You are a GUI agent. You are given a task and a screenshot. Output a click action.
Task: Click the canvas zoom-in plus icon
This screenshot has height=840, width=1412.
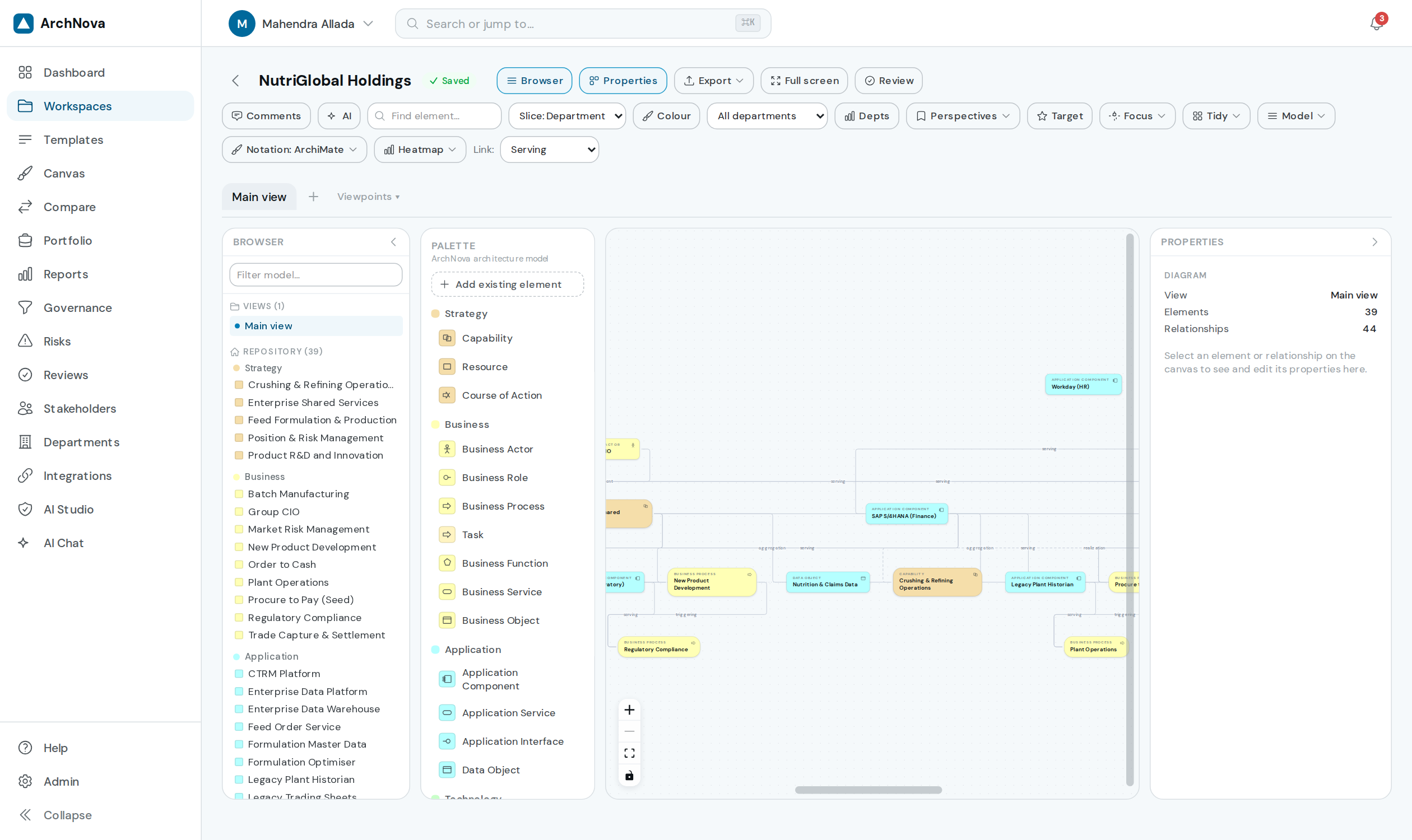tap(629, 710)
